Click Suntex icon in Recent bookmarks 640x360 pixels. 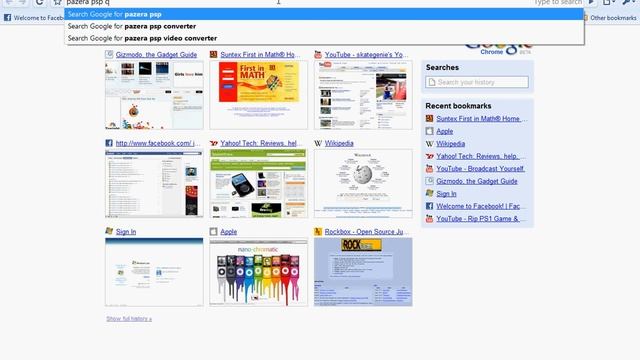click(x=429, y=118)
